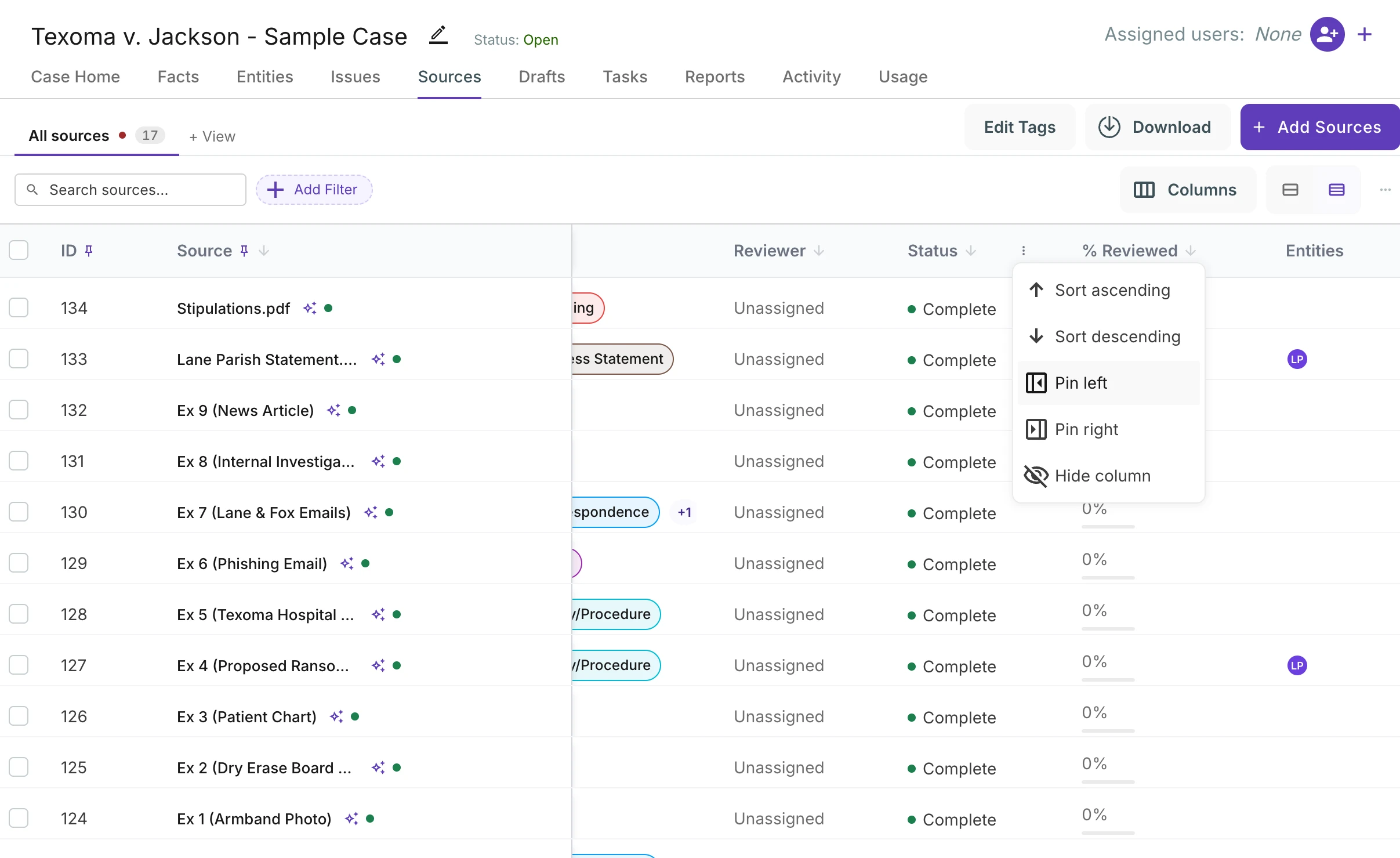Image resolution: width=1400 pixels, height=858 pixels.
Task: Check the box for row 130
Action: (19, 512)
